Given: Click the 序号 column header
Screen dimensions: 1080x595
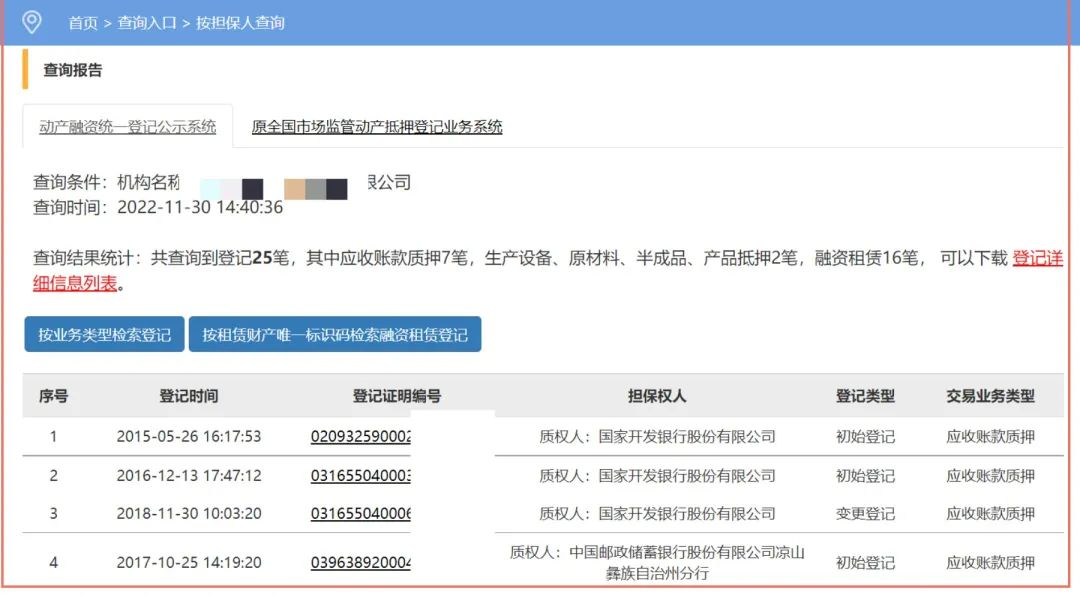Looking at the screenshot, I should tap(53, 396).
